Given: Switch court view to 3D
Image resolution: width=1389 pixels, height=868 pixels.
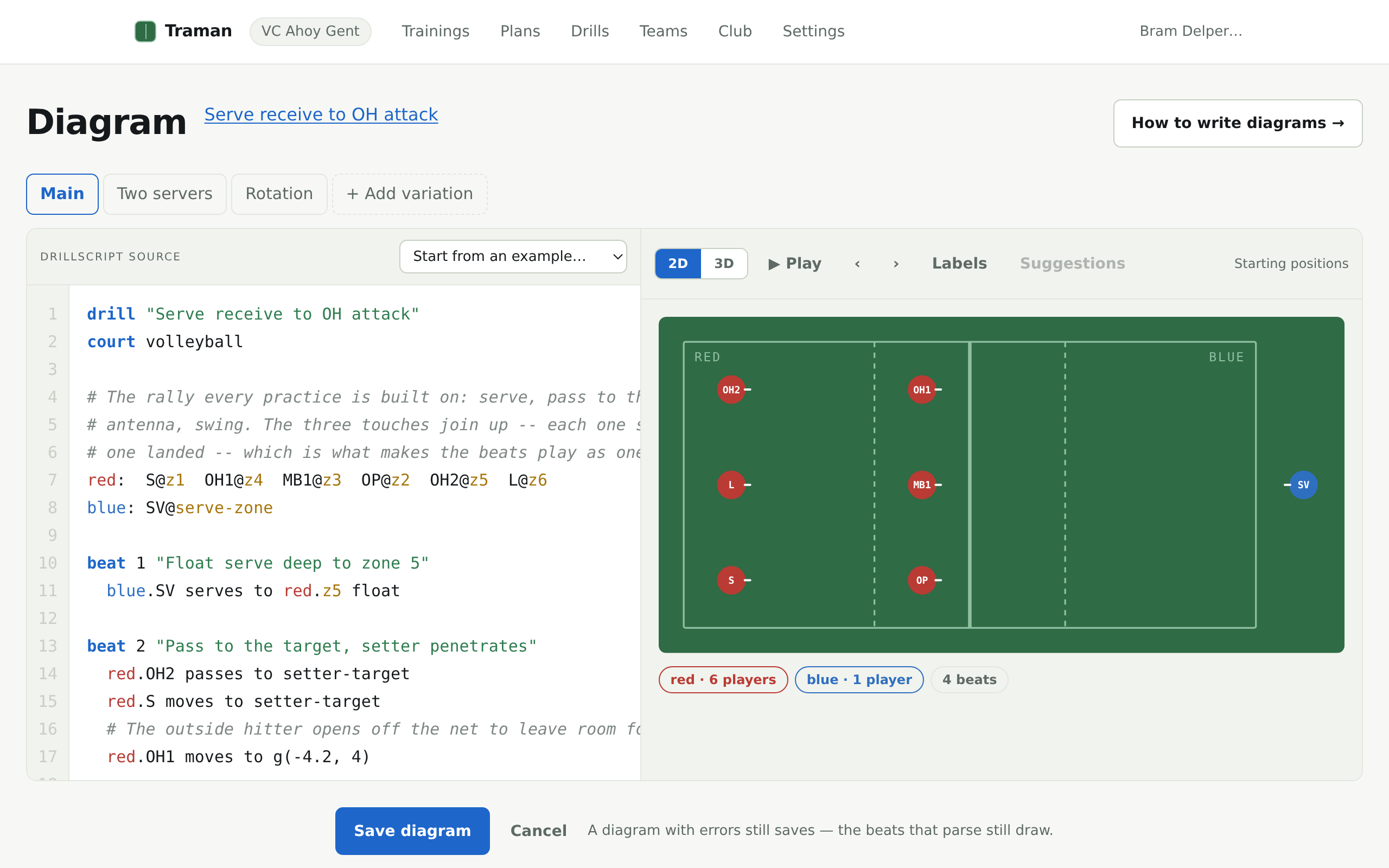Looking at the screenshot, I should point(724,264).
